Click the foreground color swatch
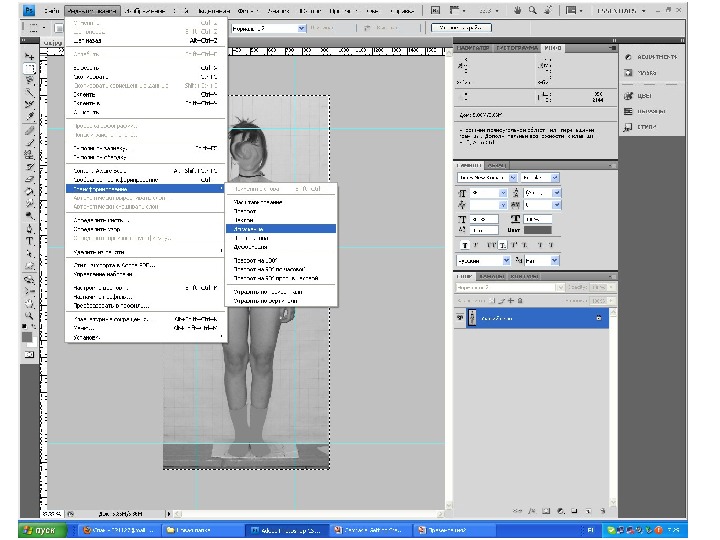 coord(27,337)
